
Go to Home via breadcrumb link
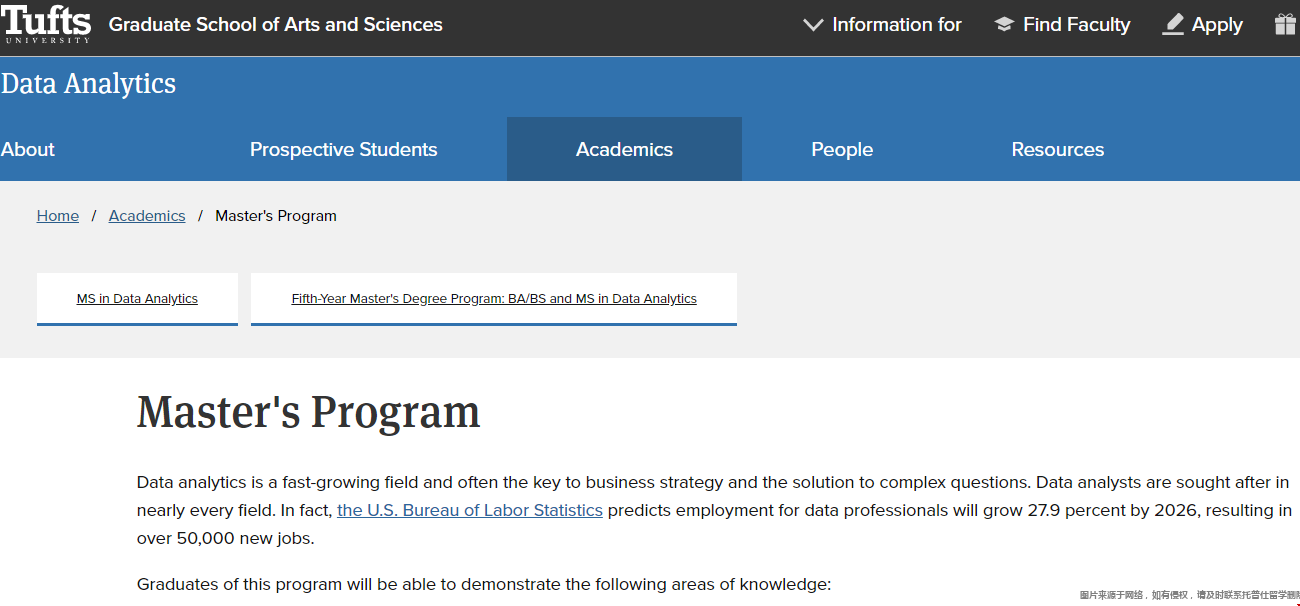point(58,216)
